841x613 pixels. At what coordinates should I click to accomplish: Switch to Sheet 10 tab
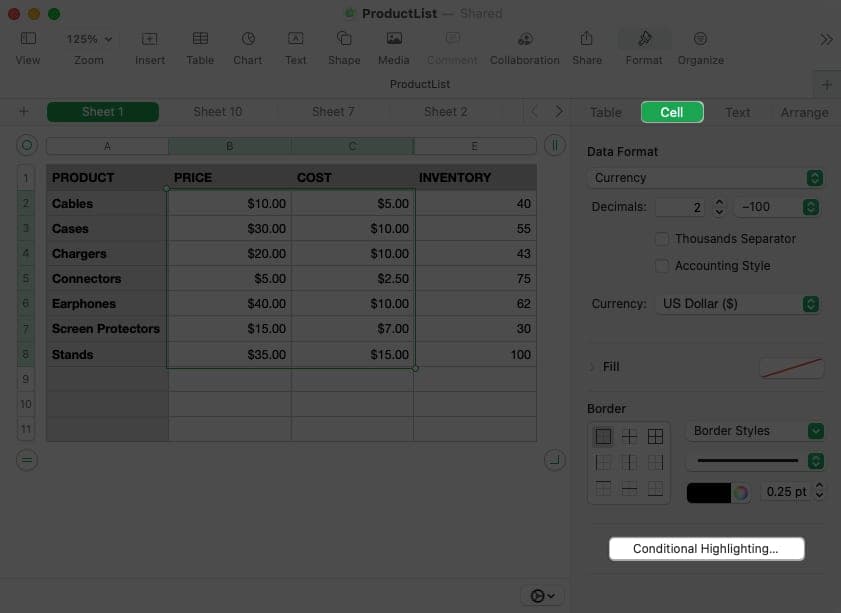point(217,112)
